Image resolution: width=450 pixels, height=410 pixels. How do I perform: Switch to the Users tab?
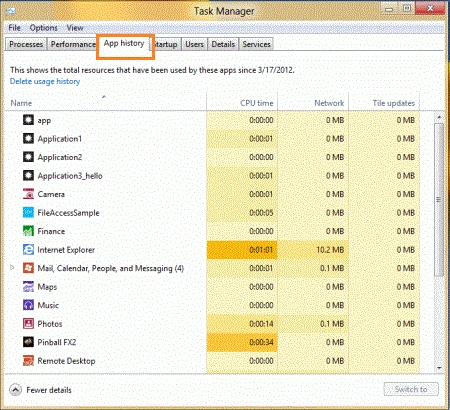point(194,44)
